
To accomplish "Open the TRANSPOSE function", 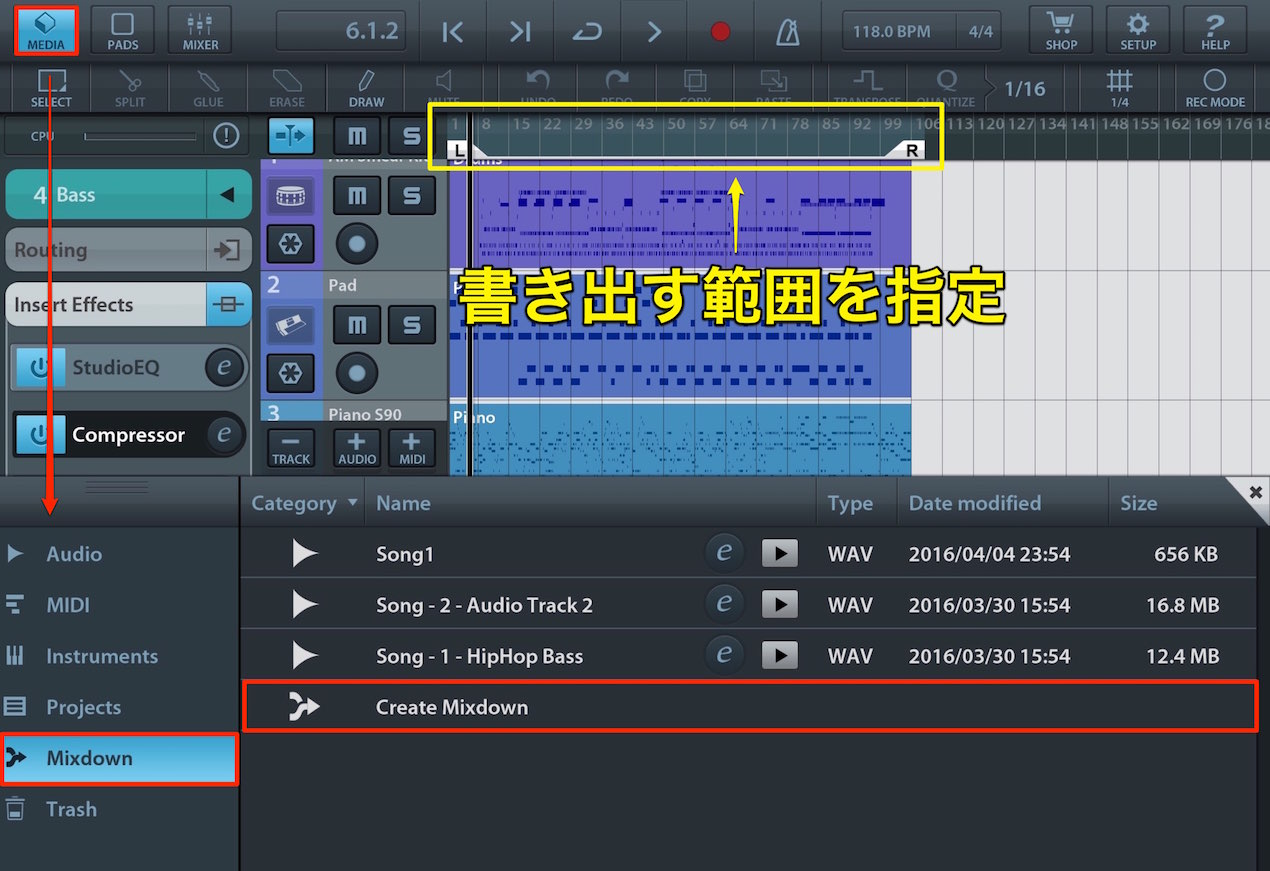I will pos(866,85).
